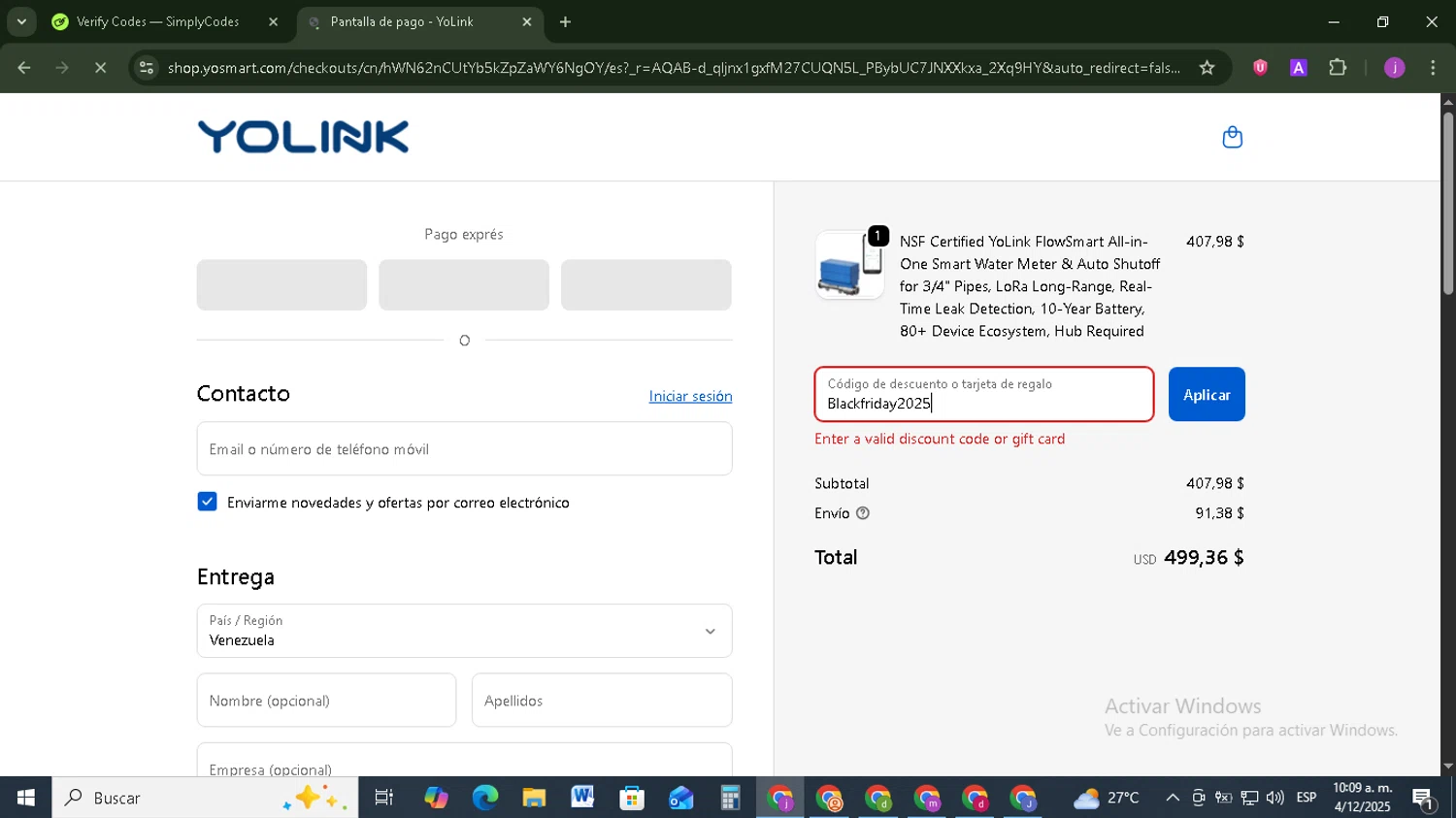Click the second express payment button
The height and width of the screenshot is (818, 1456).
tap(464, 284)
